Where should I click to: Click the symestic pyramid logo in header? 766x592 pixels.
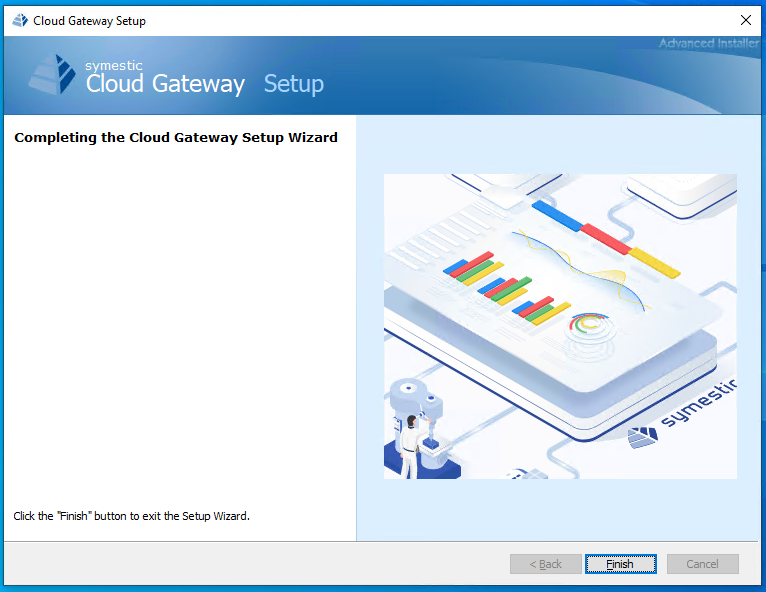click(x=52, y=73)
